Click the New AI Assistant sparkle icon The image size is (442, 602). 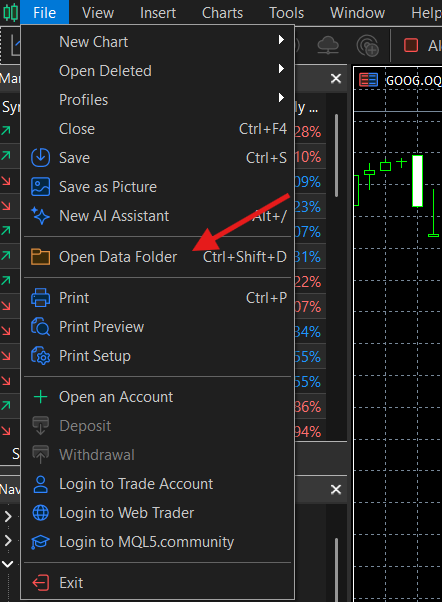click(40, 215)
